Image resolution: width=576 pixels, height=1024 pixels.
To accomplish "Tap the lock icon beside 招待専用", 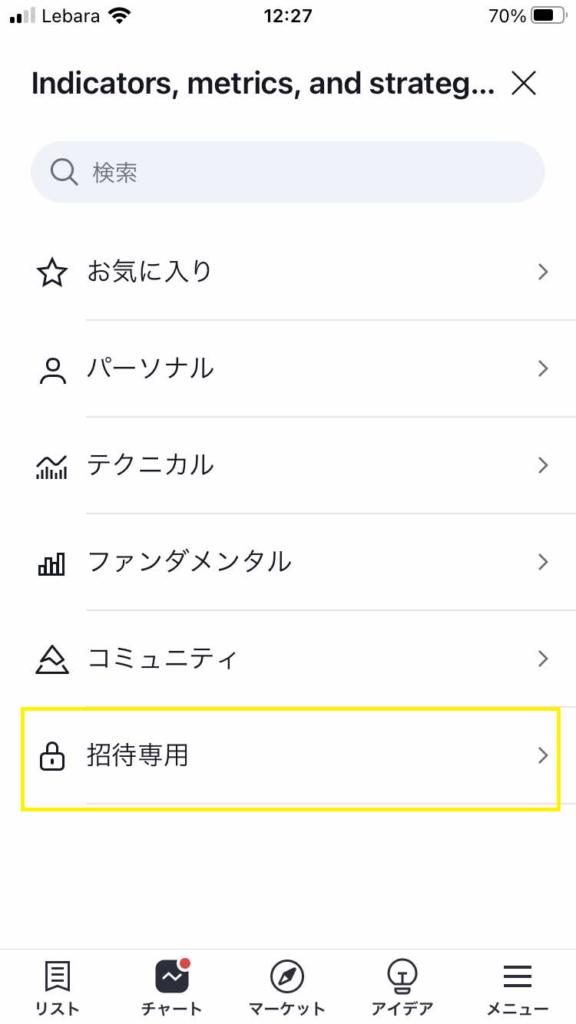I will pos(52,756).
